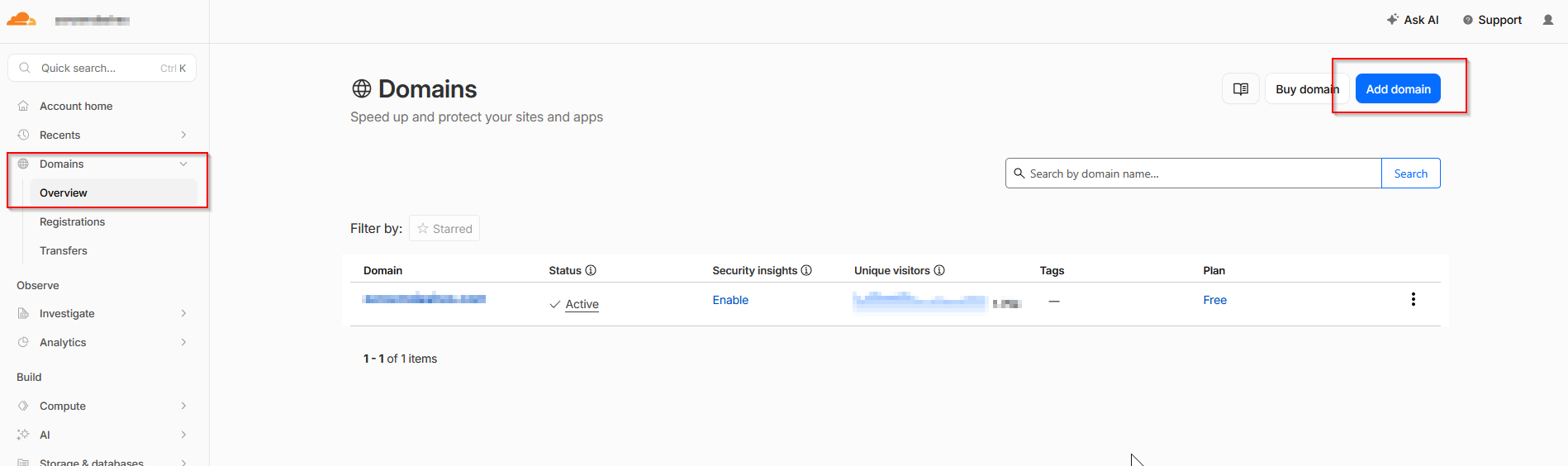Open the domain row three-dot menu
Image resolution: width=1568 pixels, height=466 pixels.
click(1414, 299)
